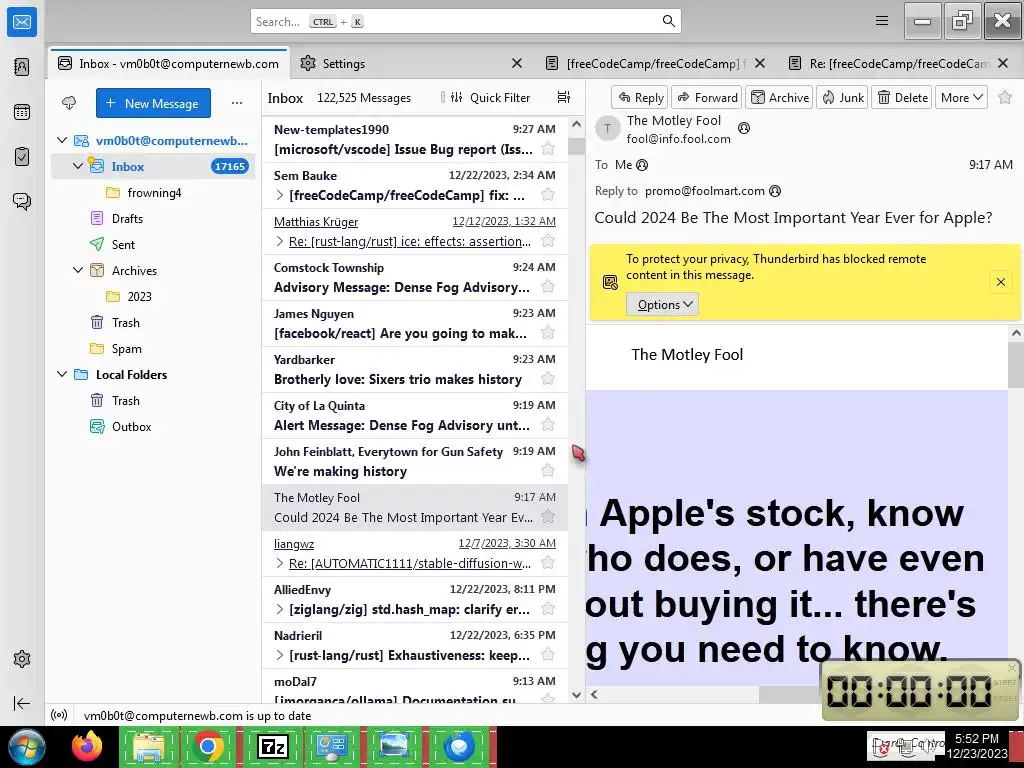Open the Thunderbird application menu
This screenshot has width=1024, height=768.
(x=882, y=21)
